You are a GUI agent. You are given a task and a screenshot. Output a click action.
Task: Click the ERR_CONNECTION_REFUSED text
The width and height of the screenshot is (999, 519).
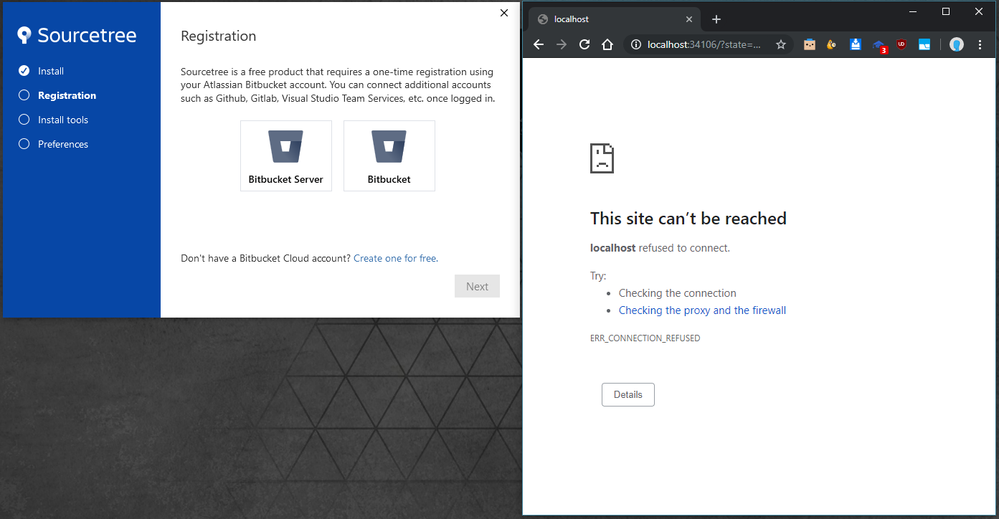pyautogui.click(x=645, y=338)
